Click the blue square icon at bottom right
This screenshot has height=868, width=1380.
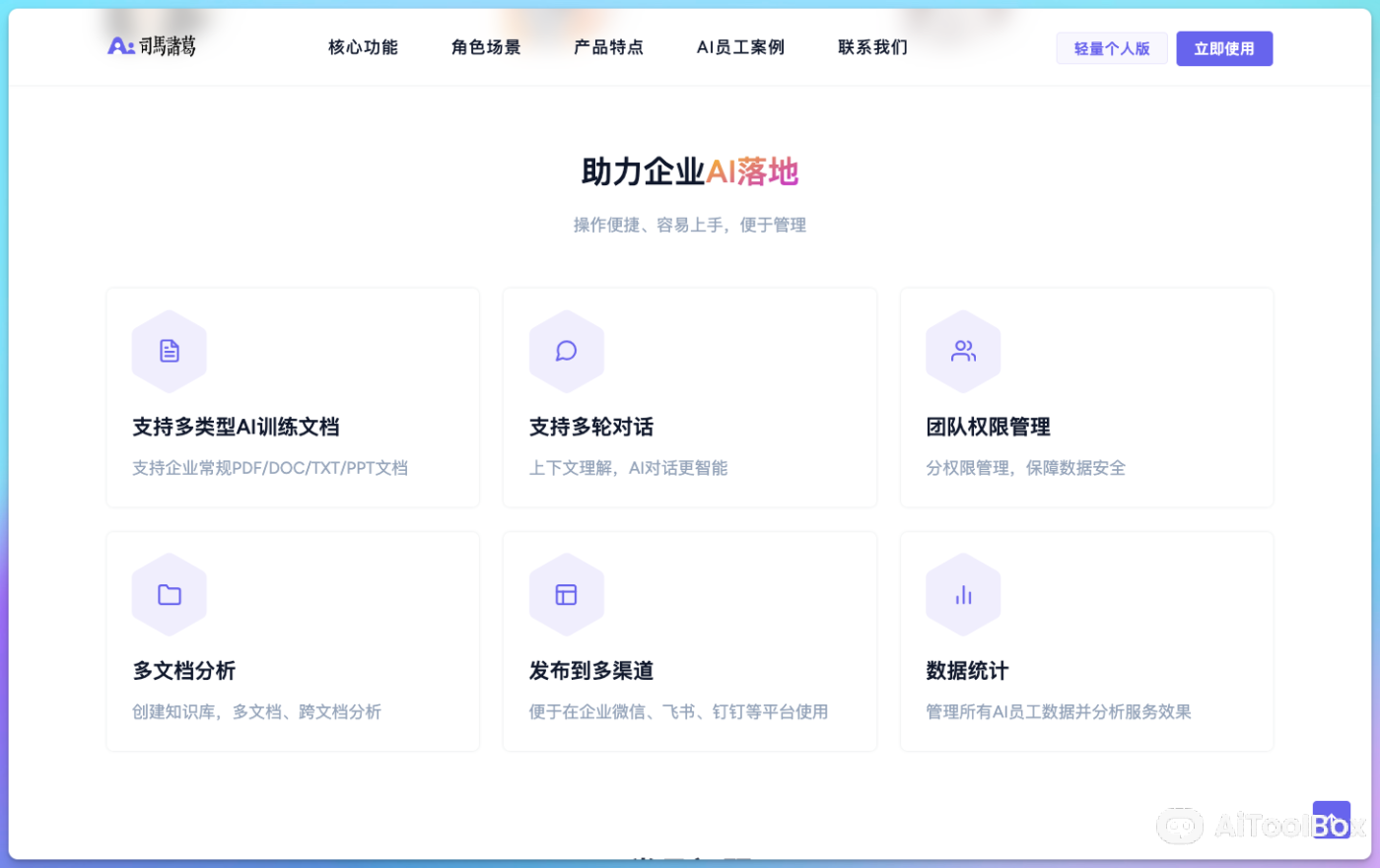pyautogui.click(x=1331, y=819)
